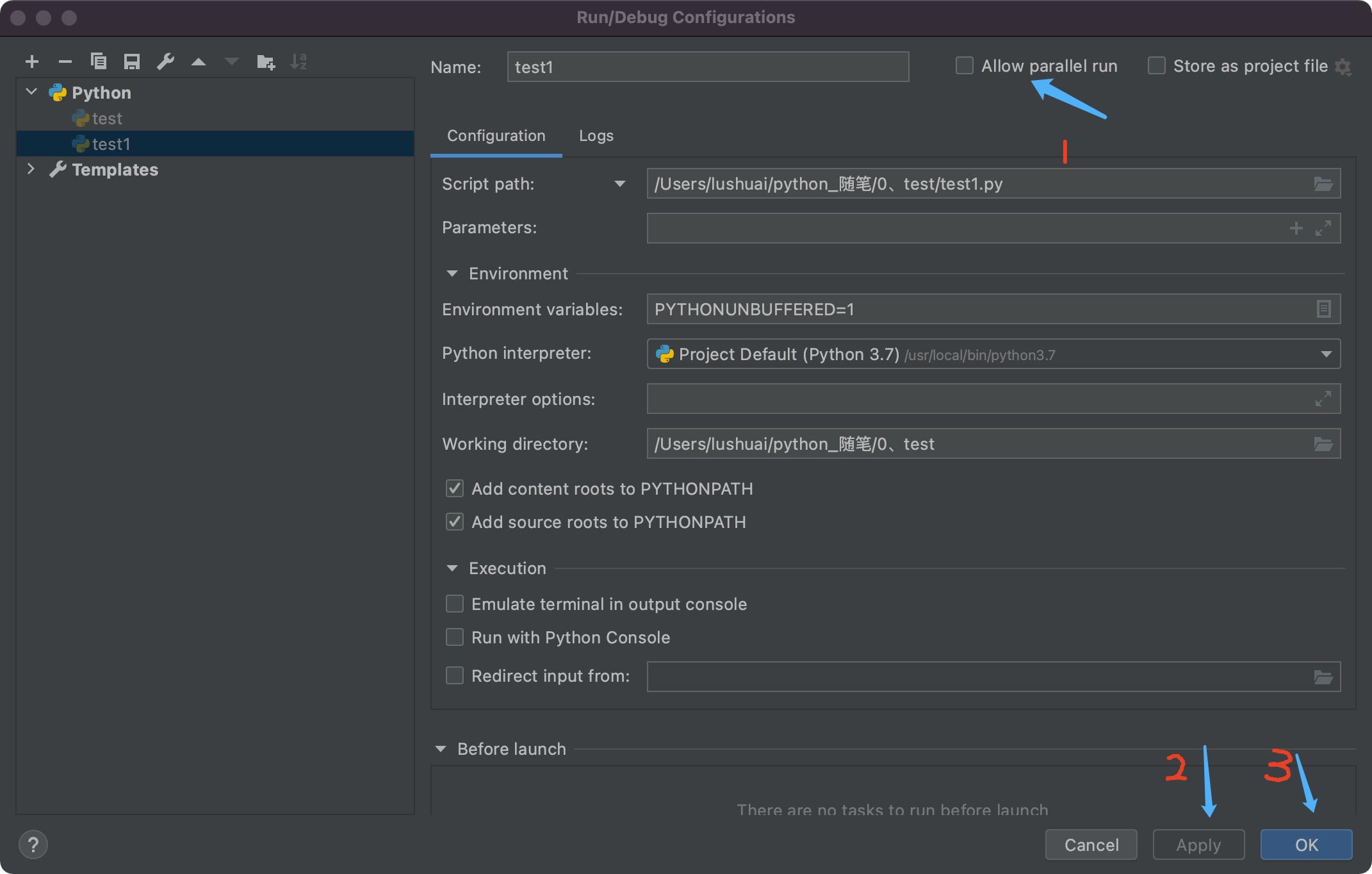Copy the selected configuration
The image size is (1372, 874).
click(x=99, y=62)
